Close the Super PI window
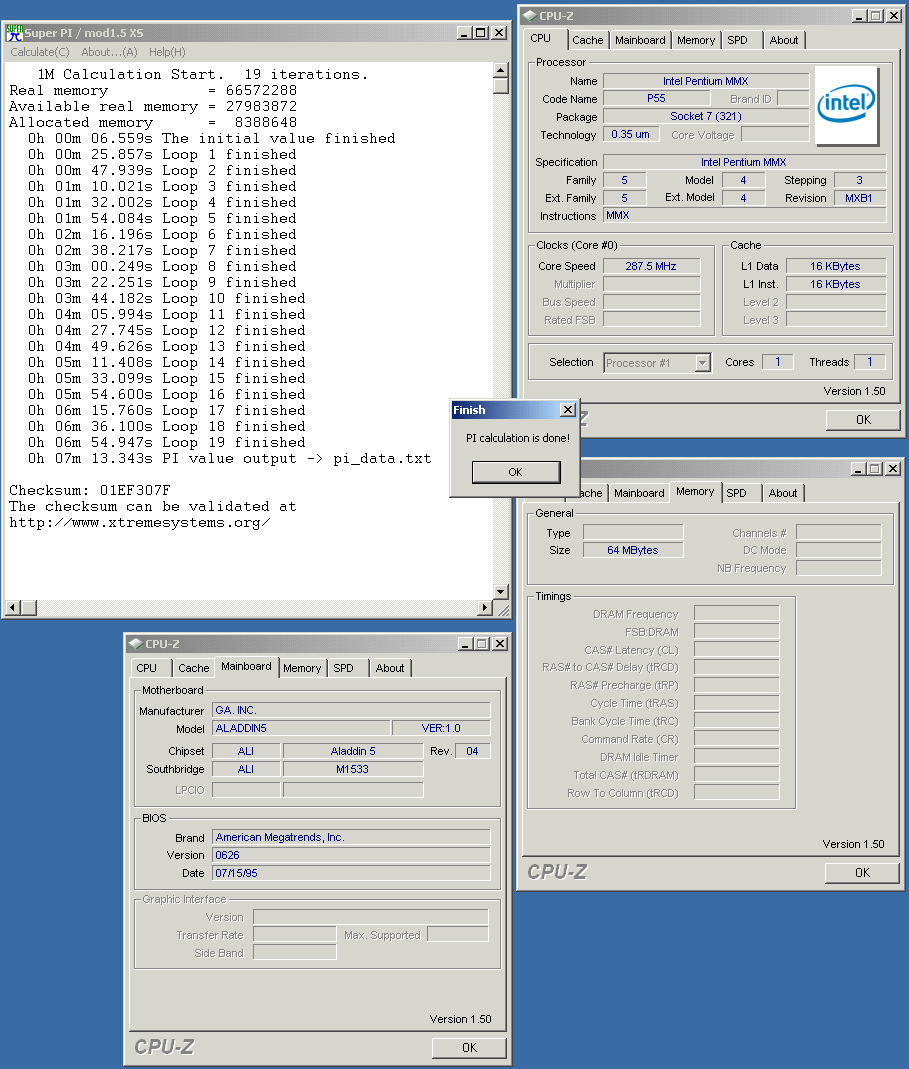The image size is (909, 1069). pos(499,33)
